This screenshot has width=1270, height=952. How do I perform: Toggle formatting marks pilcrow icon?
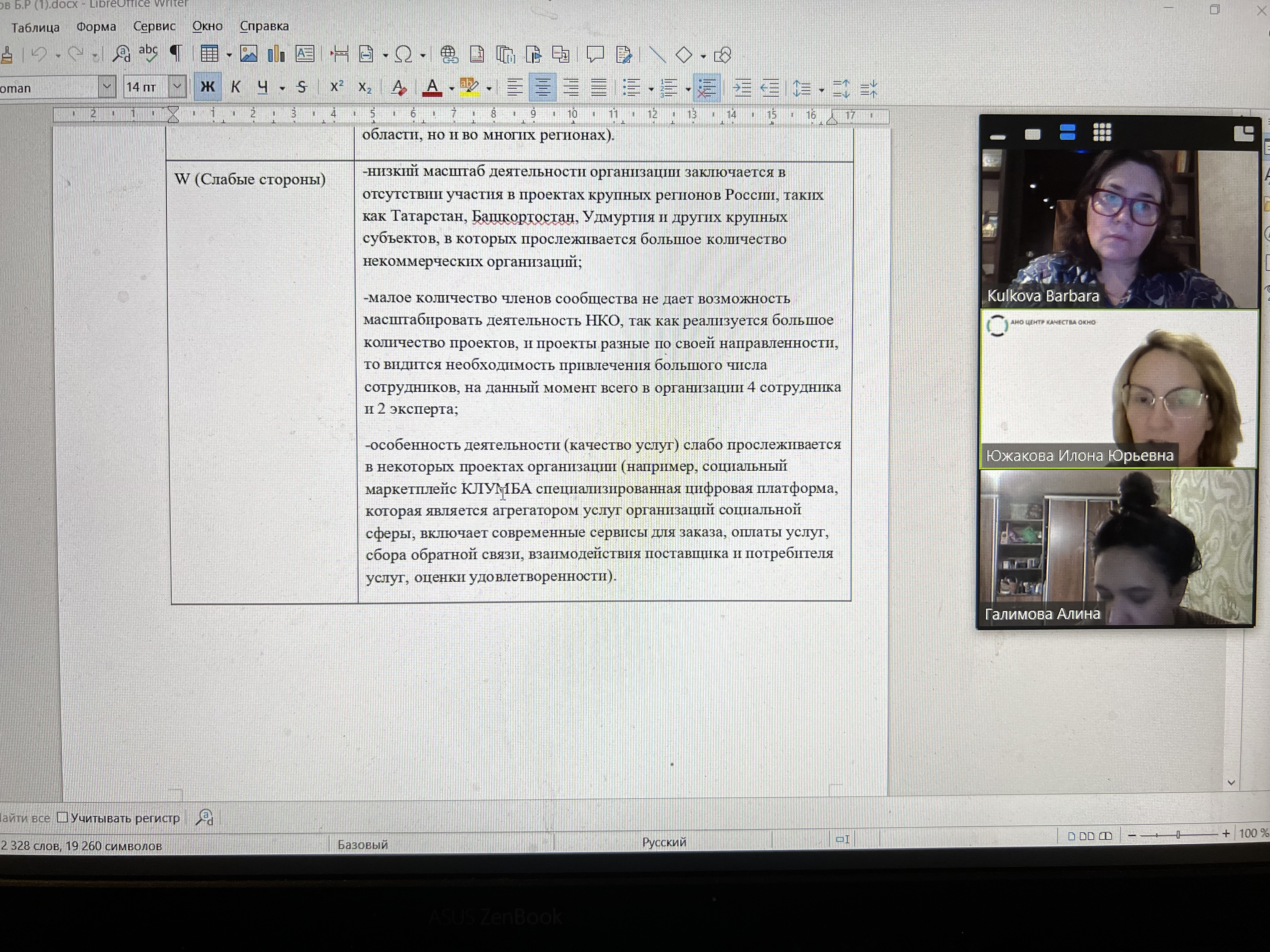coord(176,54)
